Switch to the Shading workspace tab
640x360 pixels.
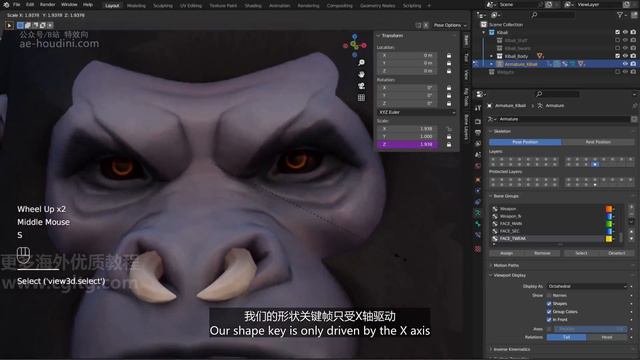[253, 6]
